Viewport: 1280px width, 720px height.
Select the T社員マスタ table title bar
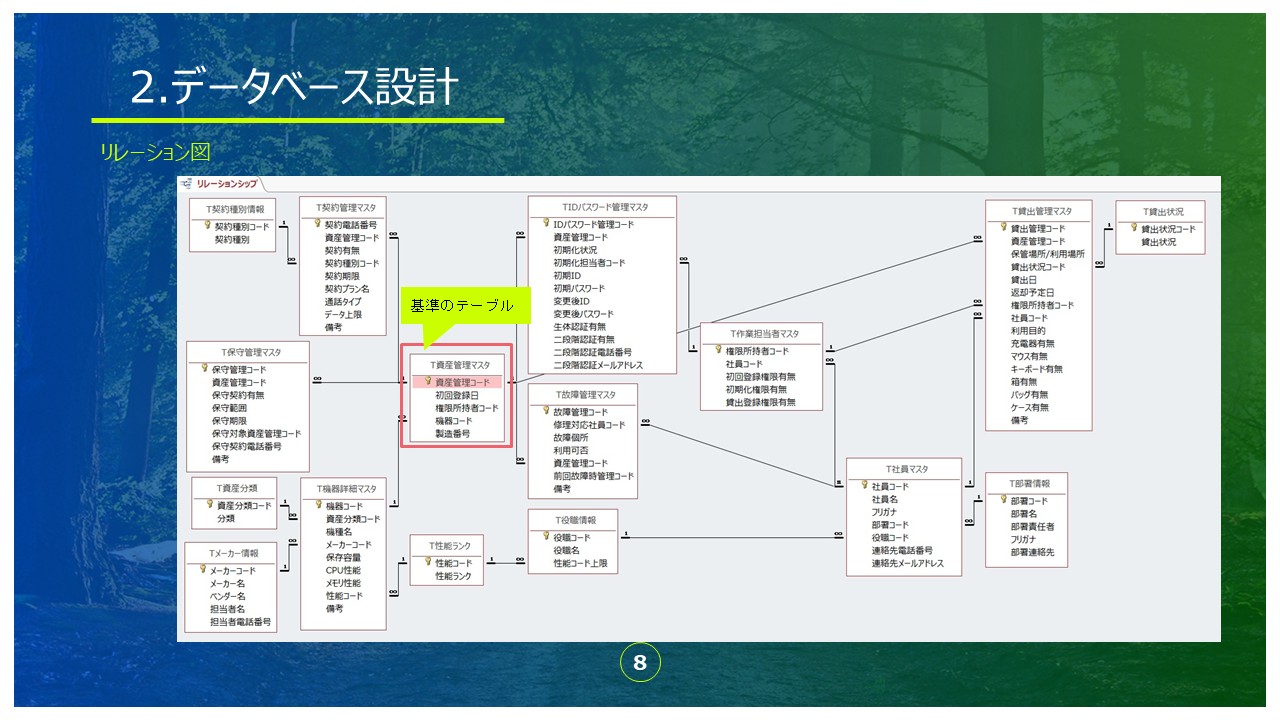point(906,468)
